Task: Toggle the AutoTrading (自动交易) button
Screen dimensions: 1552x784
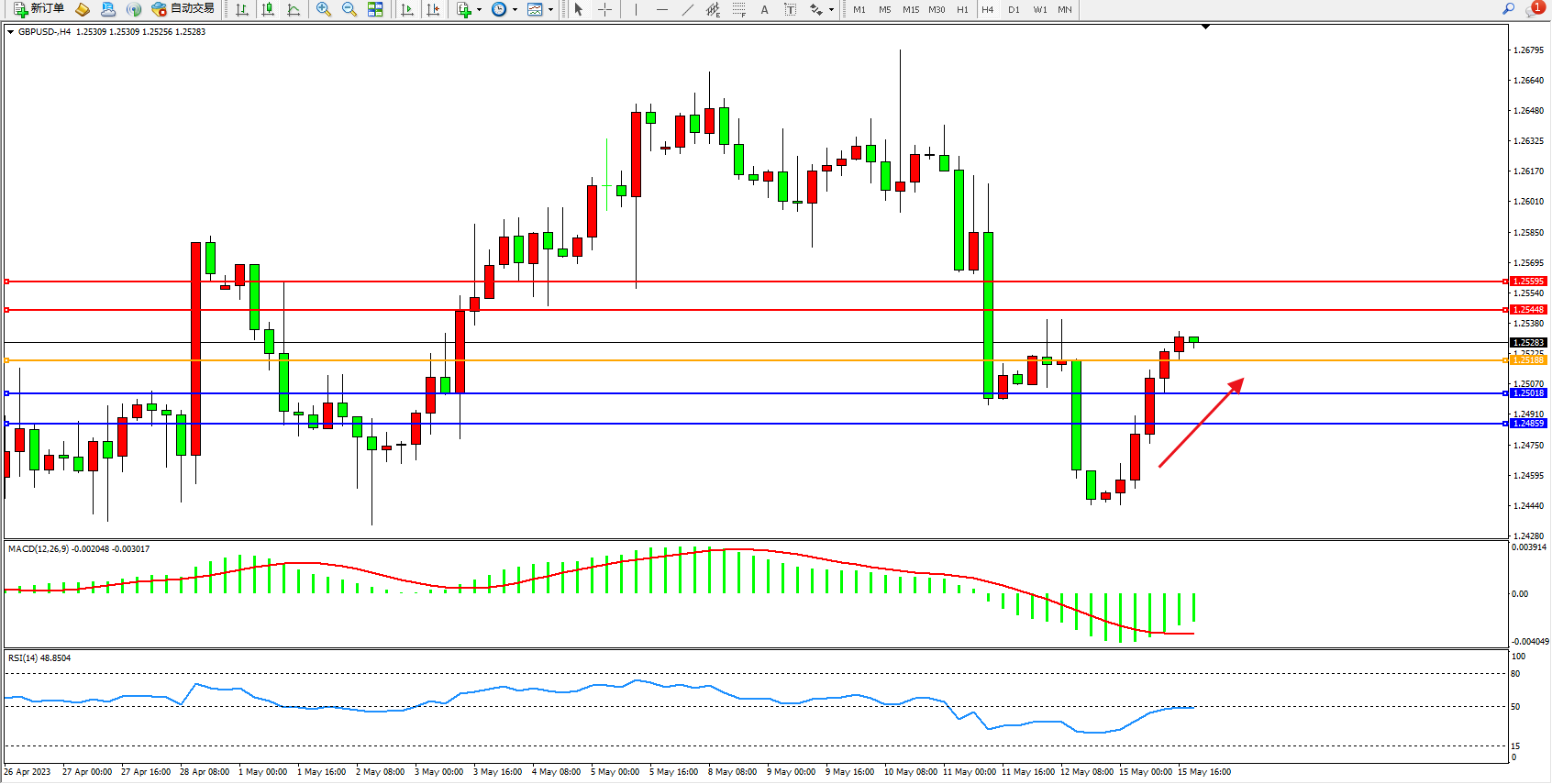Action: (x=183, y=9)
